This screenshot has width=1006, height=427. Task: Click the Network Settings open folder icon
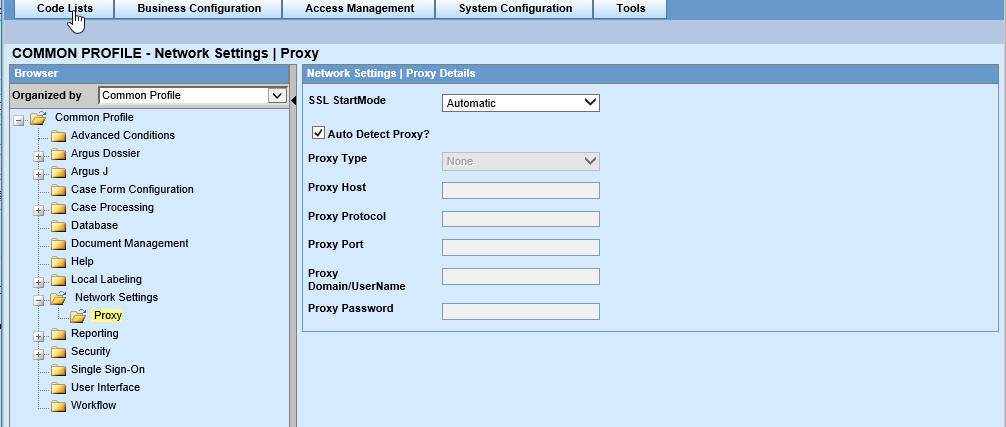point(58,298)
